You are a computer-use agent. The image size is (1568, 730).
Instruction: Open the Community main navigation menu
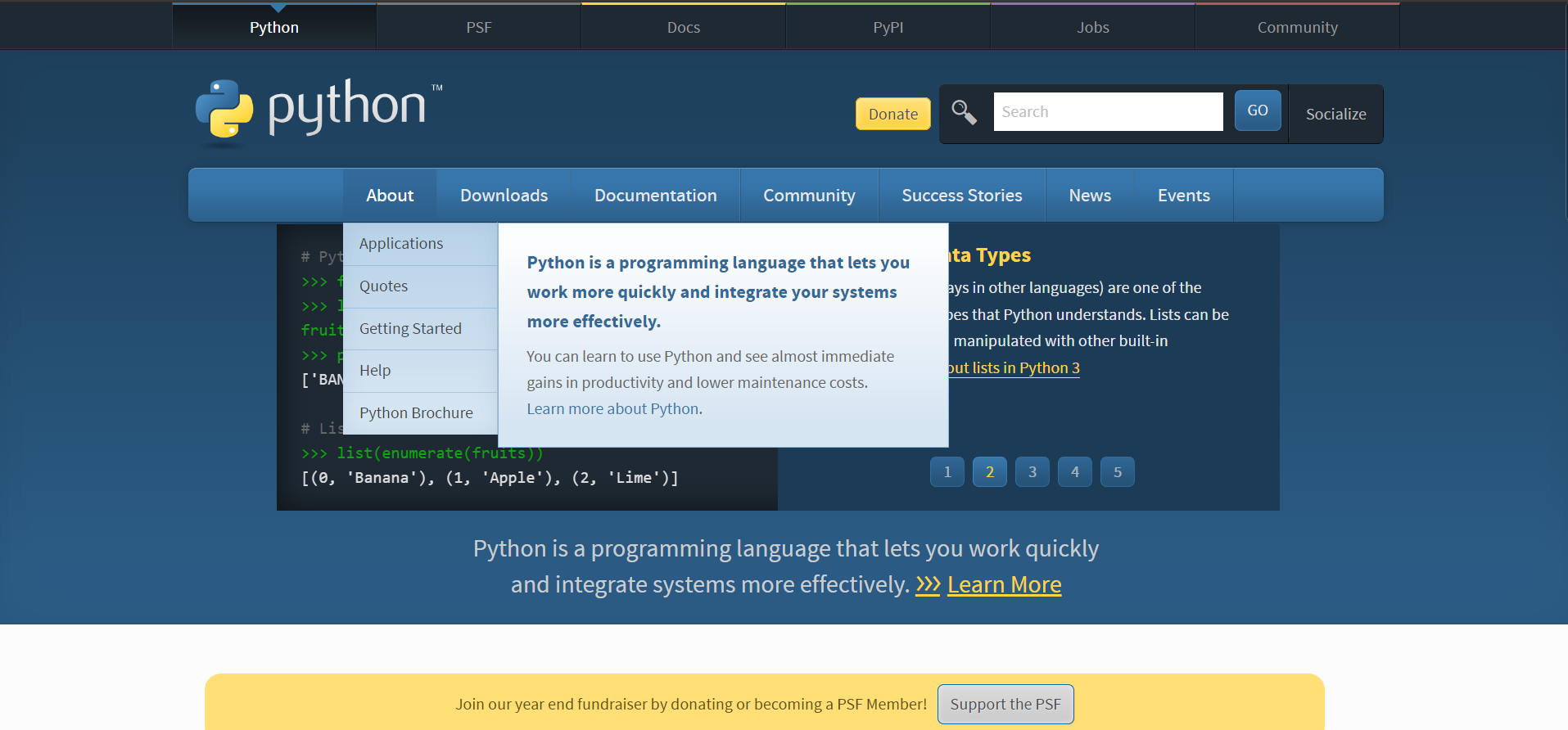(809, 195)
